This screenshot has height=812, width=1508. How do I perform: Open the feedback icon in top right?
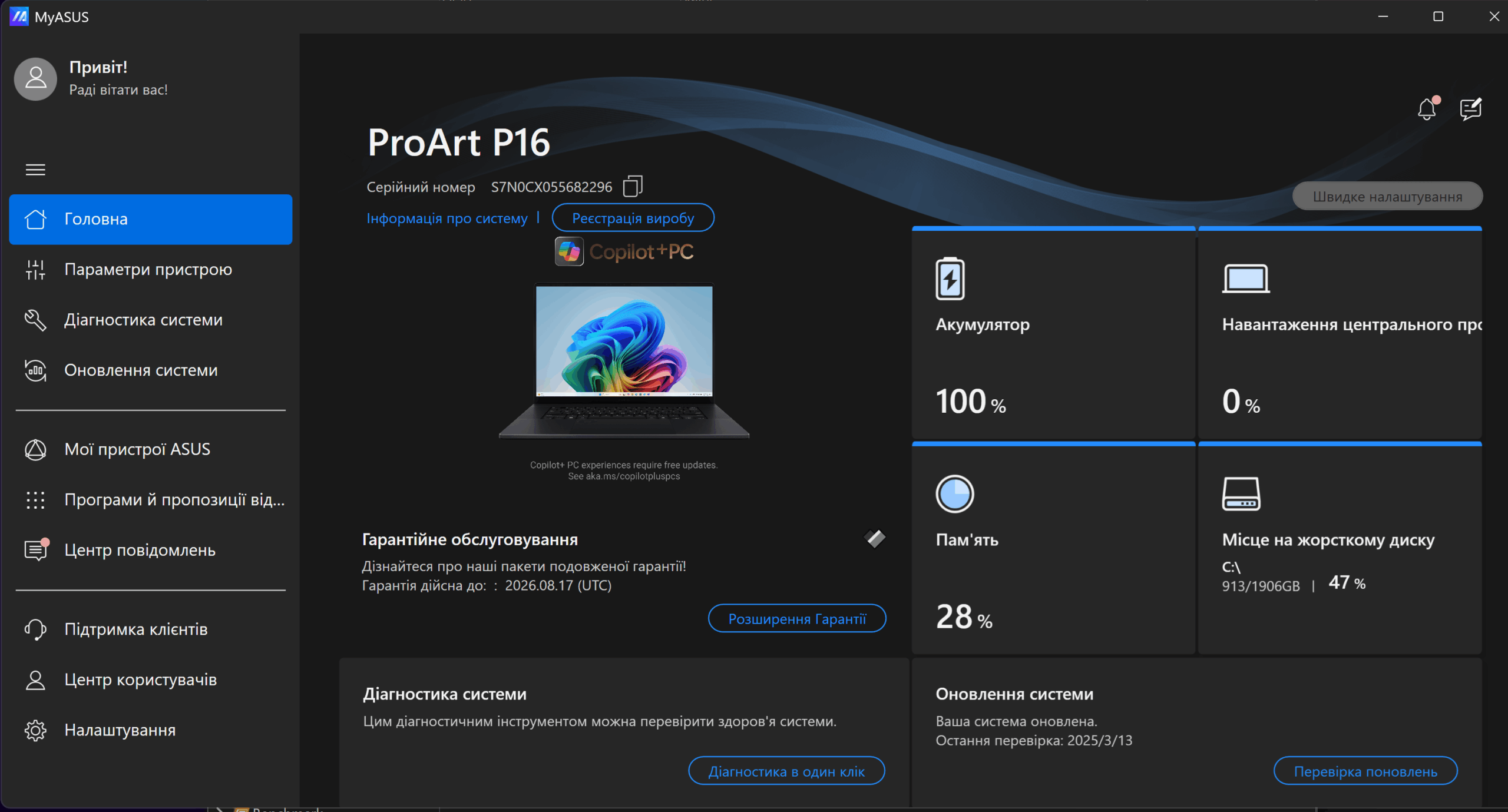tap(1470, 108)
